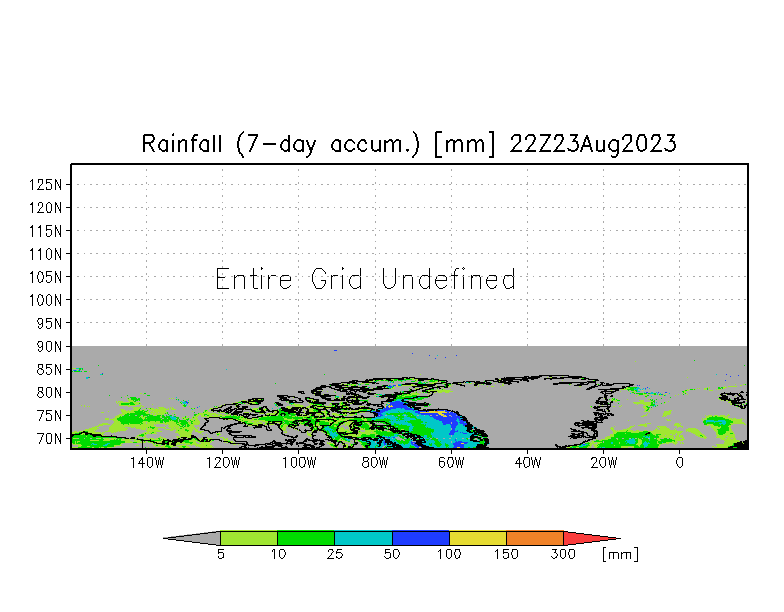Click the green 10-25 legend swatch

pos(306,538)
